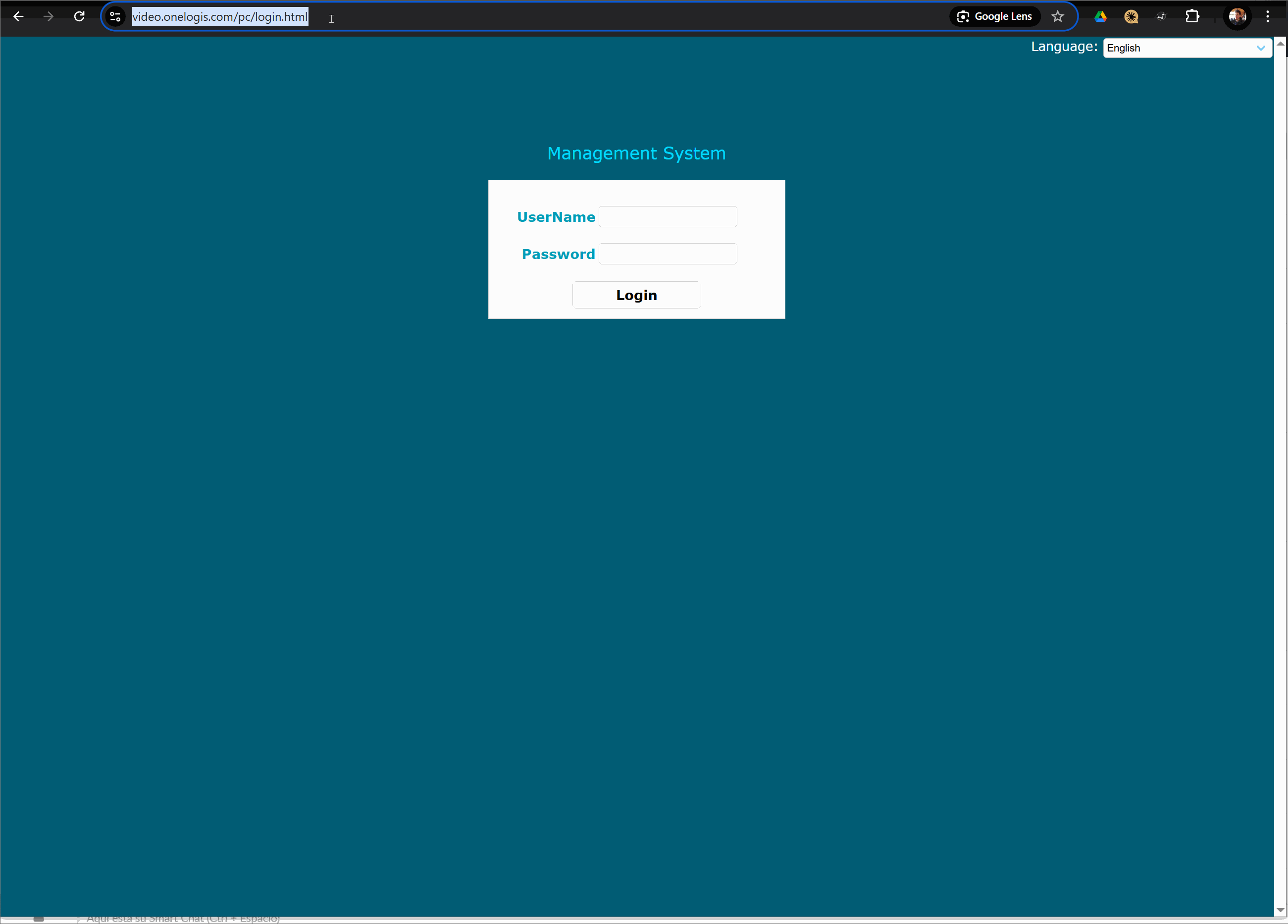Open the tan starburst chat extension
1288x924 pixels.
click(x=1131, y=16)
